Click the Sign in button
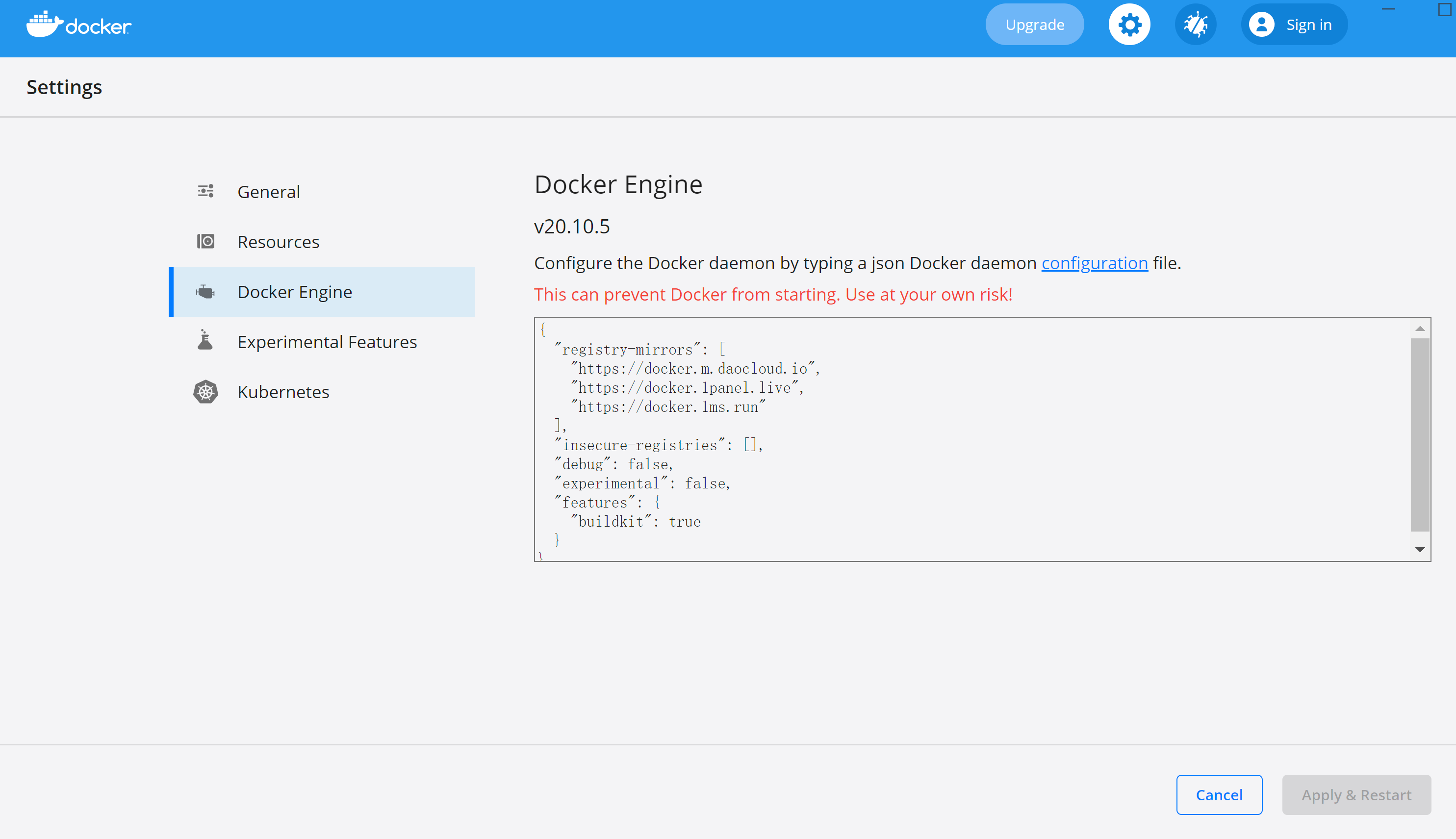Screen dimensions: 1456x839 1294,25
